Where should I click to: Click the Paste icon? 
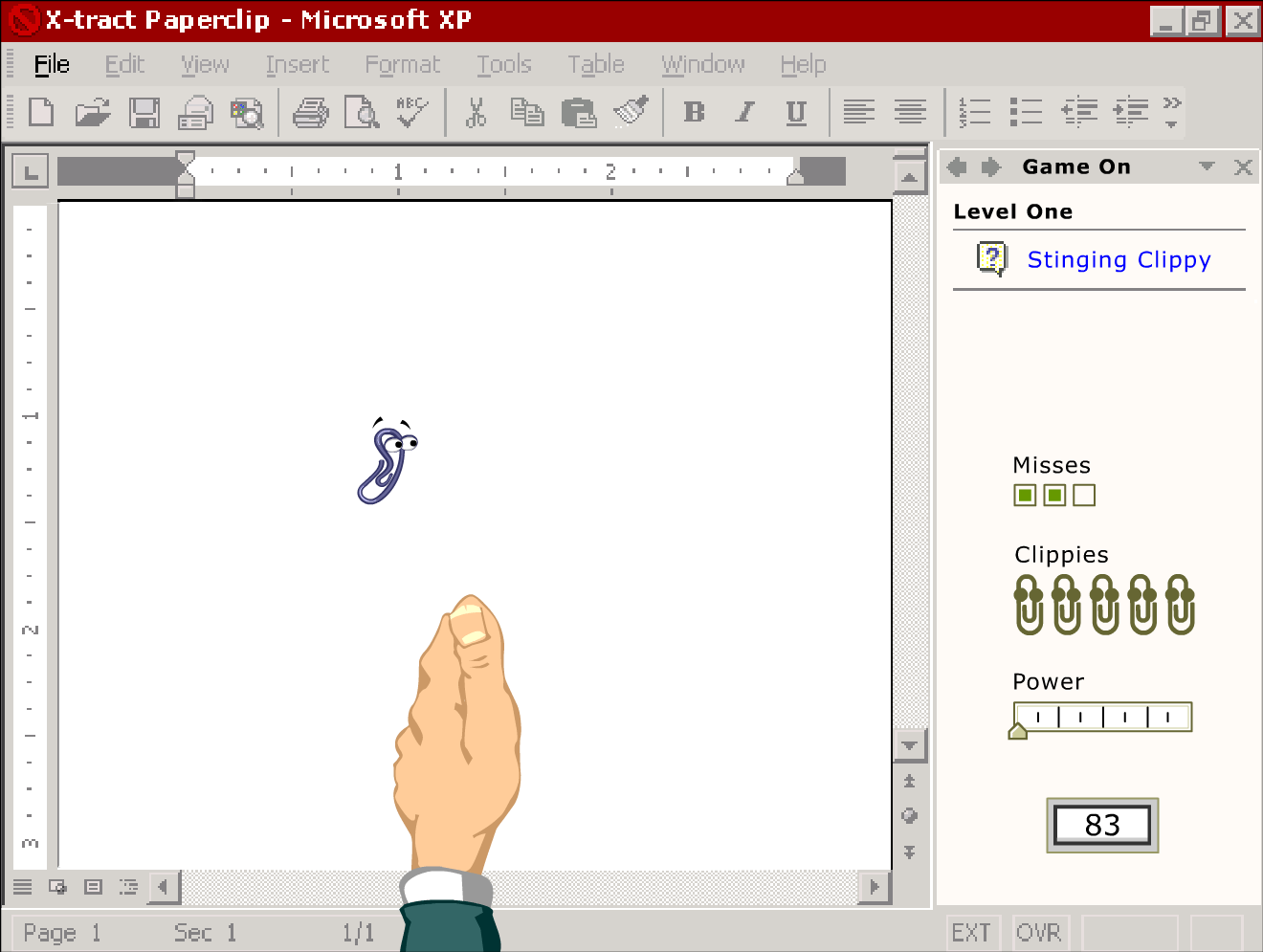click(579, 112)
